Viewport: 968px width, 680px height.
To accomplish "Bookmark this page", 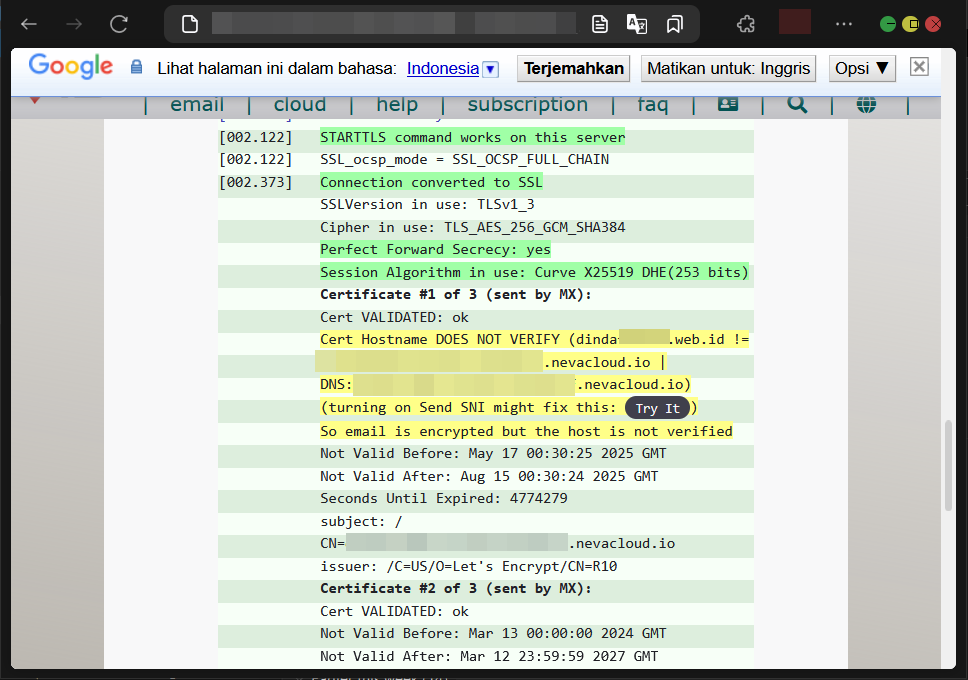I will (x=675, y=24).
